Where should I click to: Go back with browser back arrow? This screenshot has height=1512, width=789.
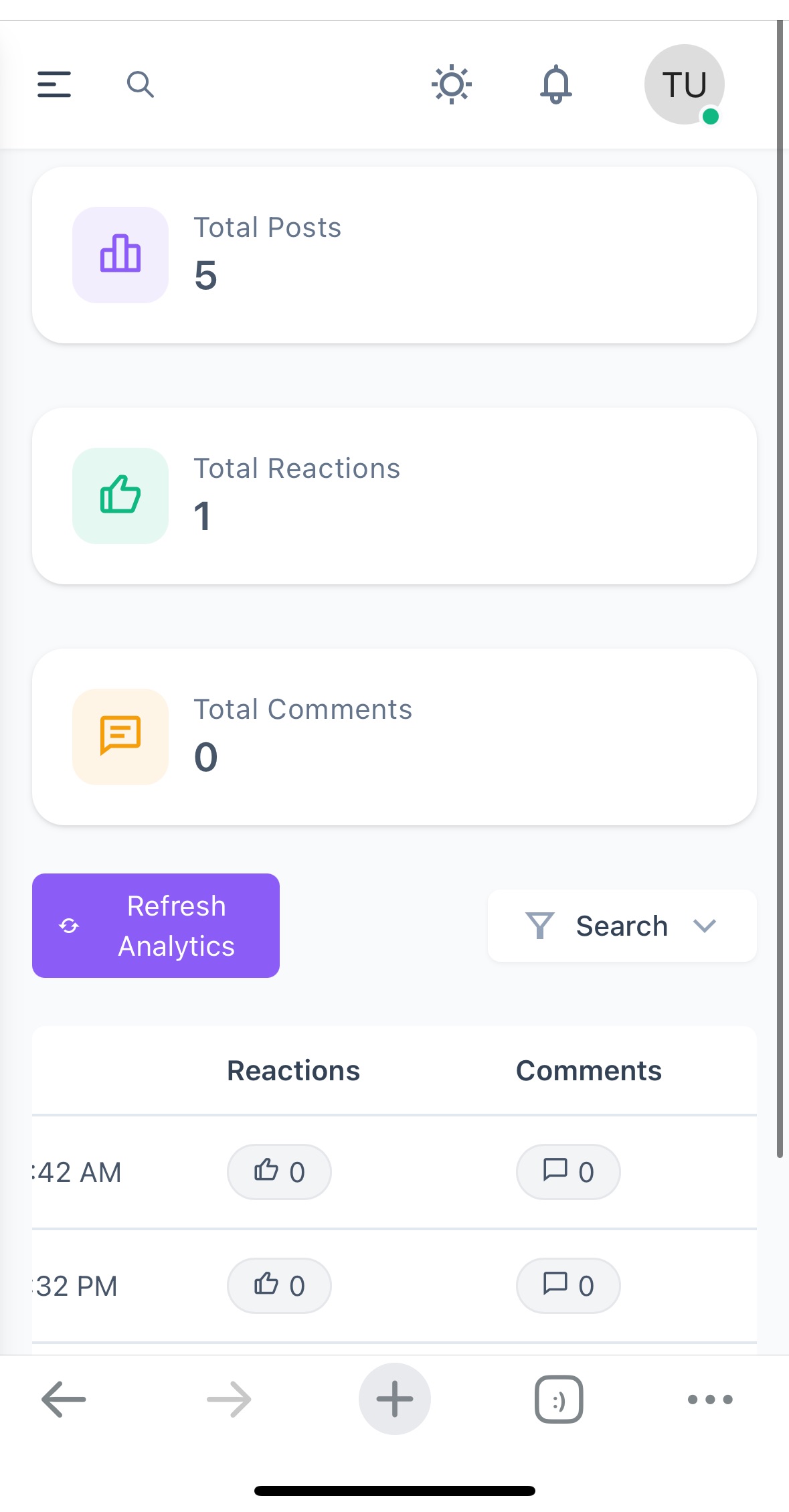(64, 1399)
